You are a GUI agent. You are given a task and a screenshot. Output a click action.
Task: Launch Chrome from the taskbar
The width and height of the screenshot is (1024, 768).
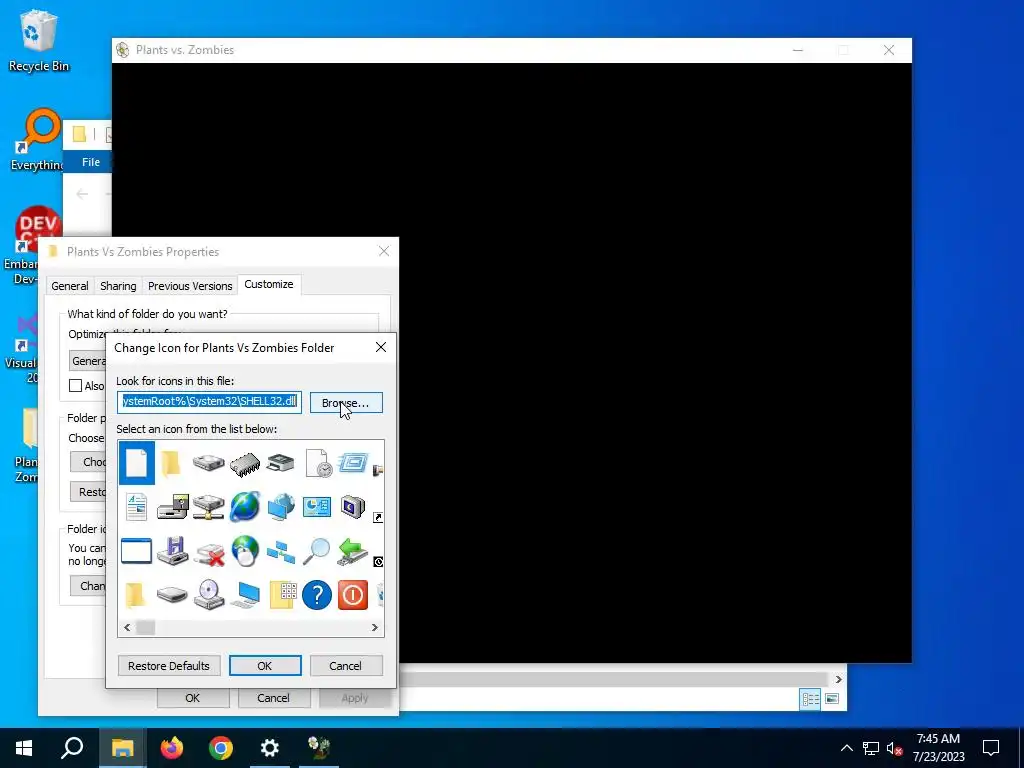click(221, 748)
